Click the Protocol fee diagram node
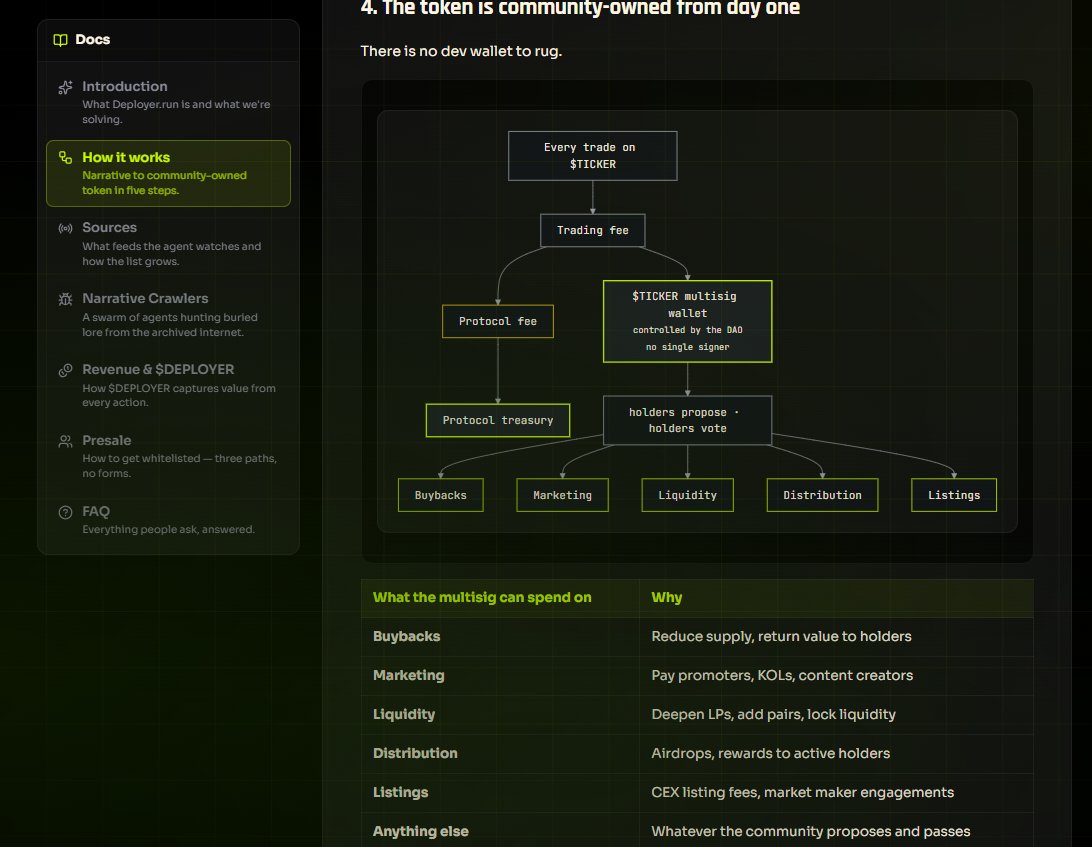1092x847 pixels. pyautogui.click(x=498, y=321)
